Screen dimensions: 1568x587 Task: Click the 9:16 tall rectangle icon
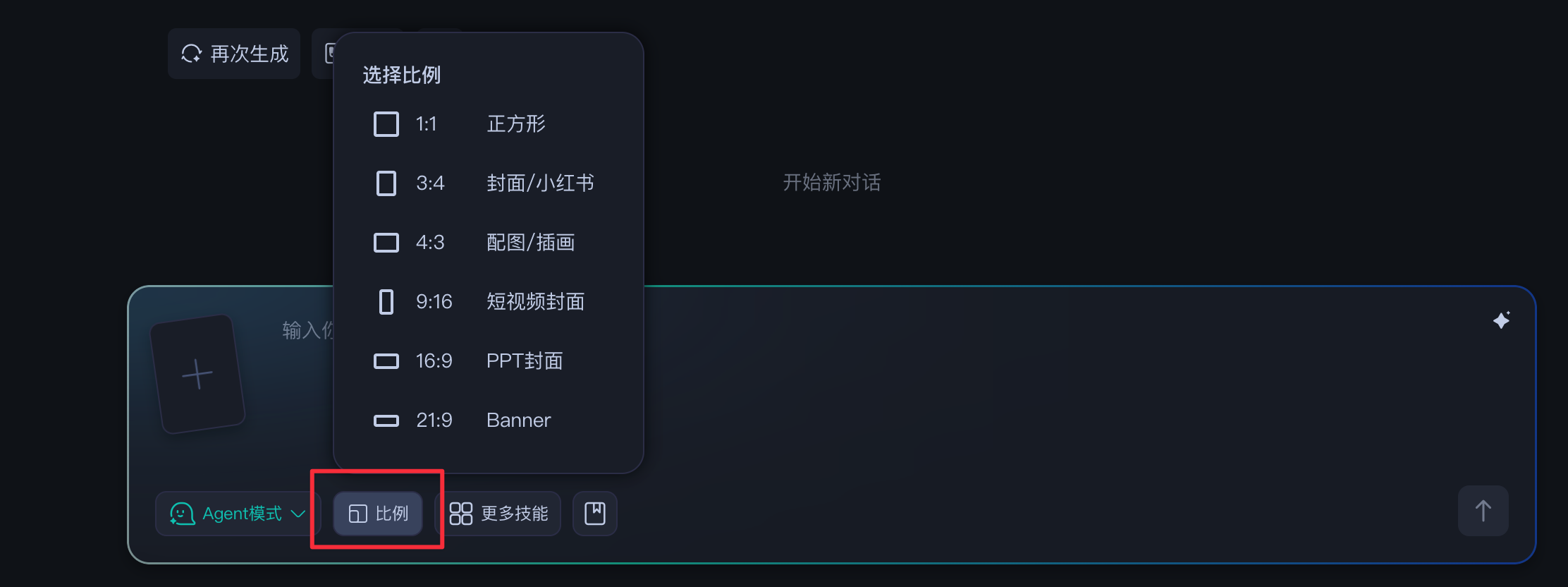[386, 302]
